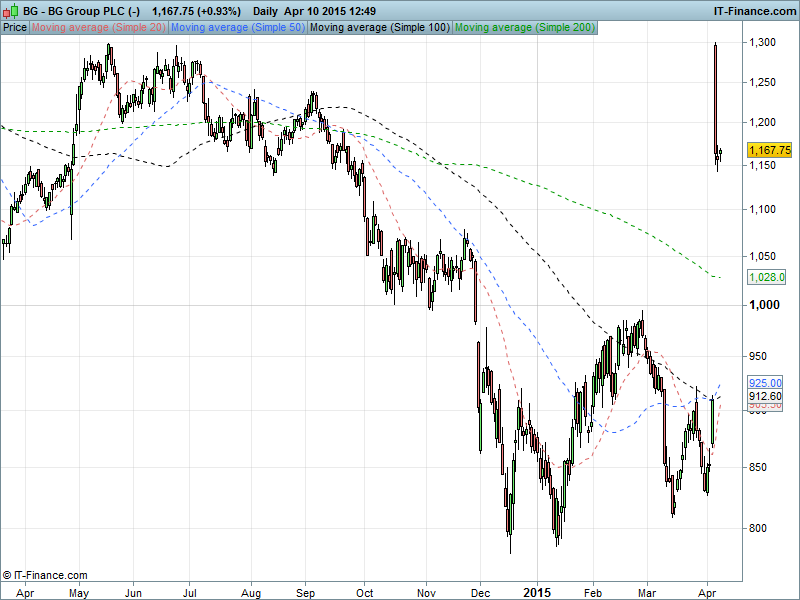Click the Jul month label on time axis
The width and height of the screenshot is (800, 600).
[x=190, y=592]
